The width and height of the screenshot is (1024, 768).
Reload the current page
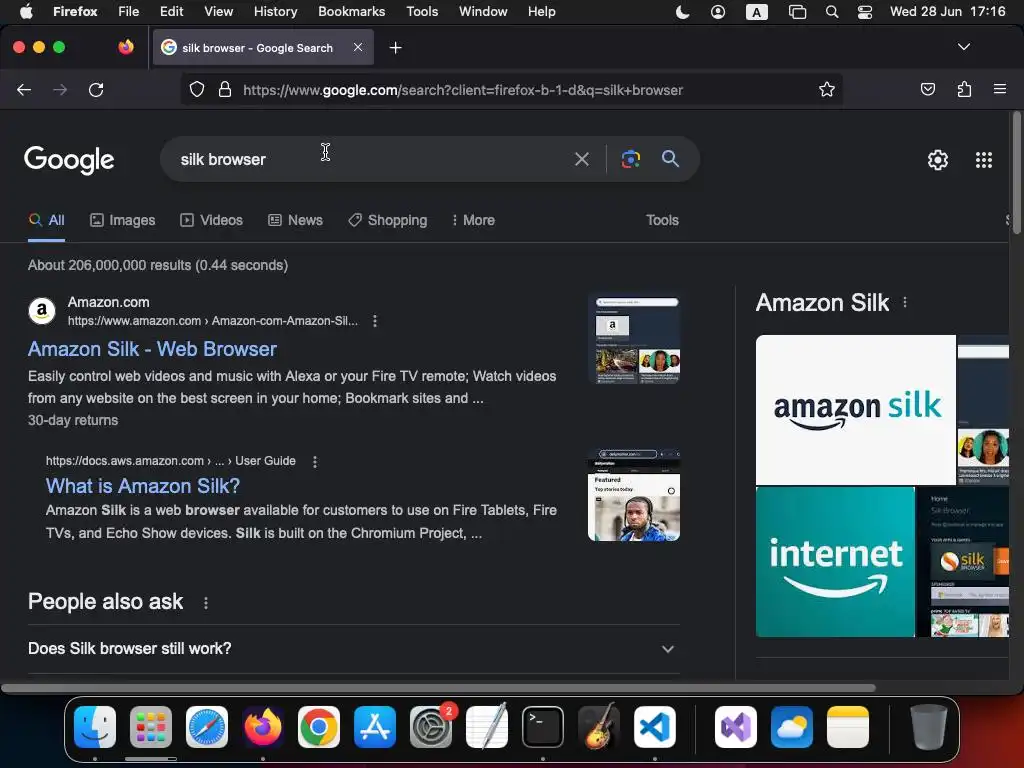[x=96, y=89]
